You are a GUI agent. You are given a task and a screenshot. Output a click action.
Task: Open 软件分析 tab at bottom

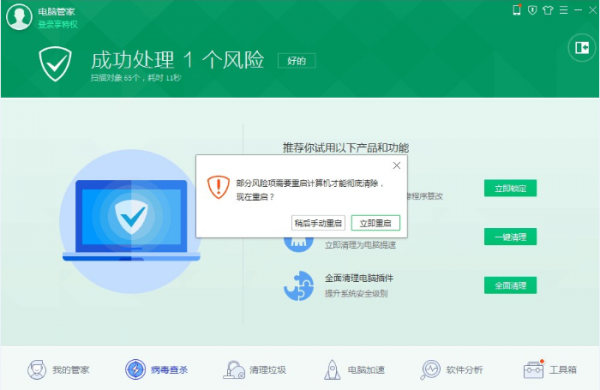click(452, 370)
